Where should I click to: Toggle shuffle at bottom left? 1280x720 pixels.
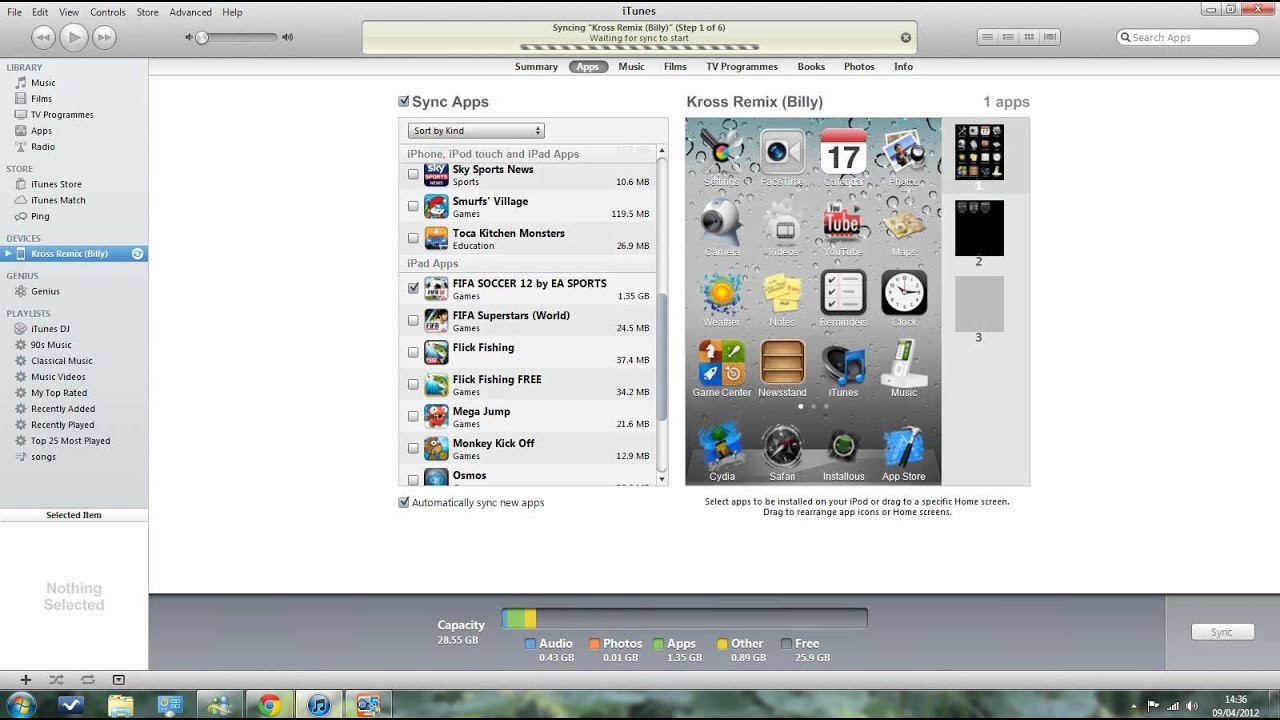coord(56,680)
